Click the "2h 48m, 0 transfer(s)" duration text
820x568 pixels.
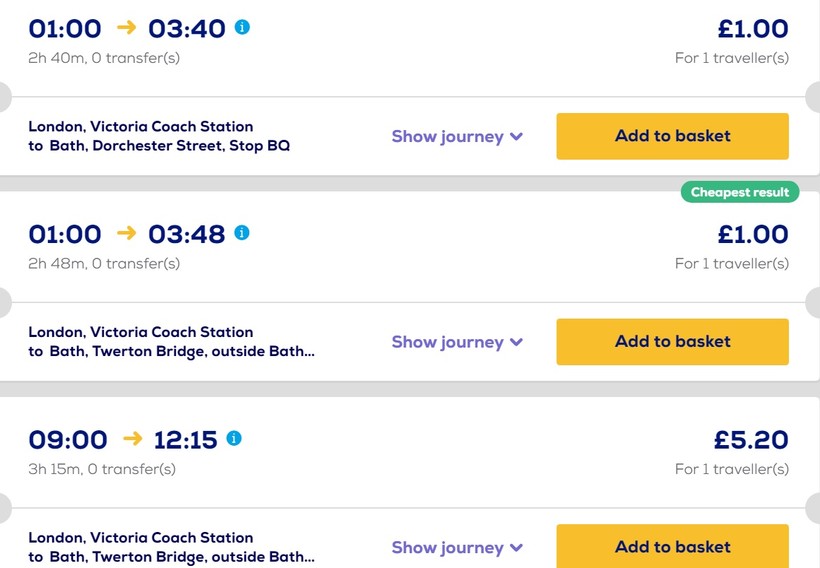(104, 264)
